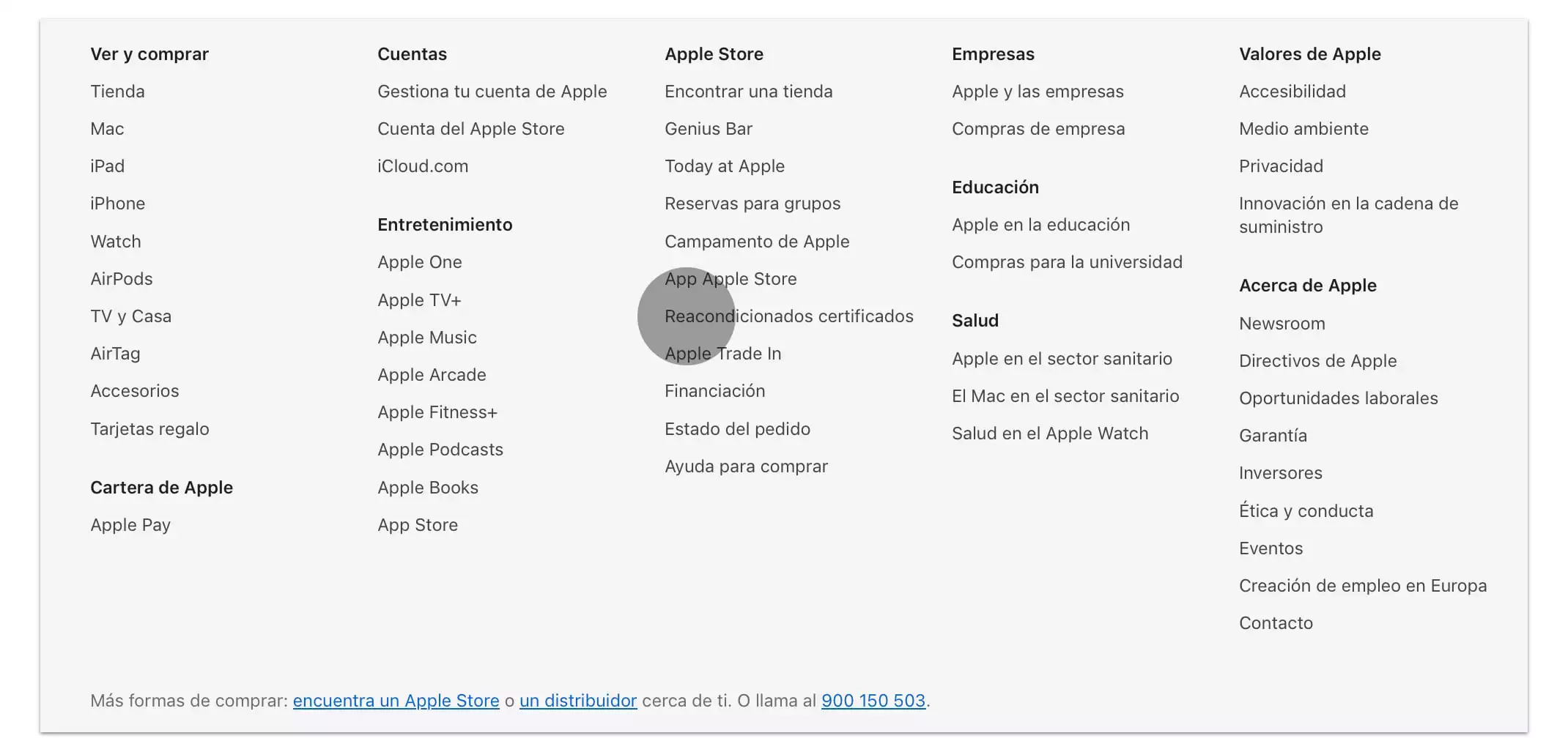Follow the 'un distribuidor' link
Image resolution: width=1568 pixels, height=752 pixels.
coord(578,701)
